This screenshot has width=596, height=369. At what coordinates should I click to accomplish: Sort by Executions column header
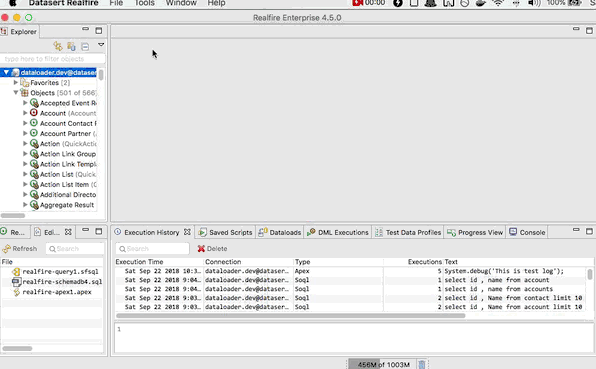click(414, 262)
